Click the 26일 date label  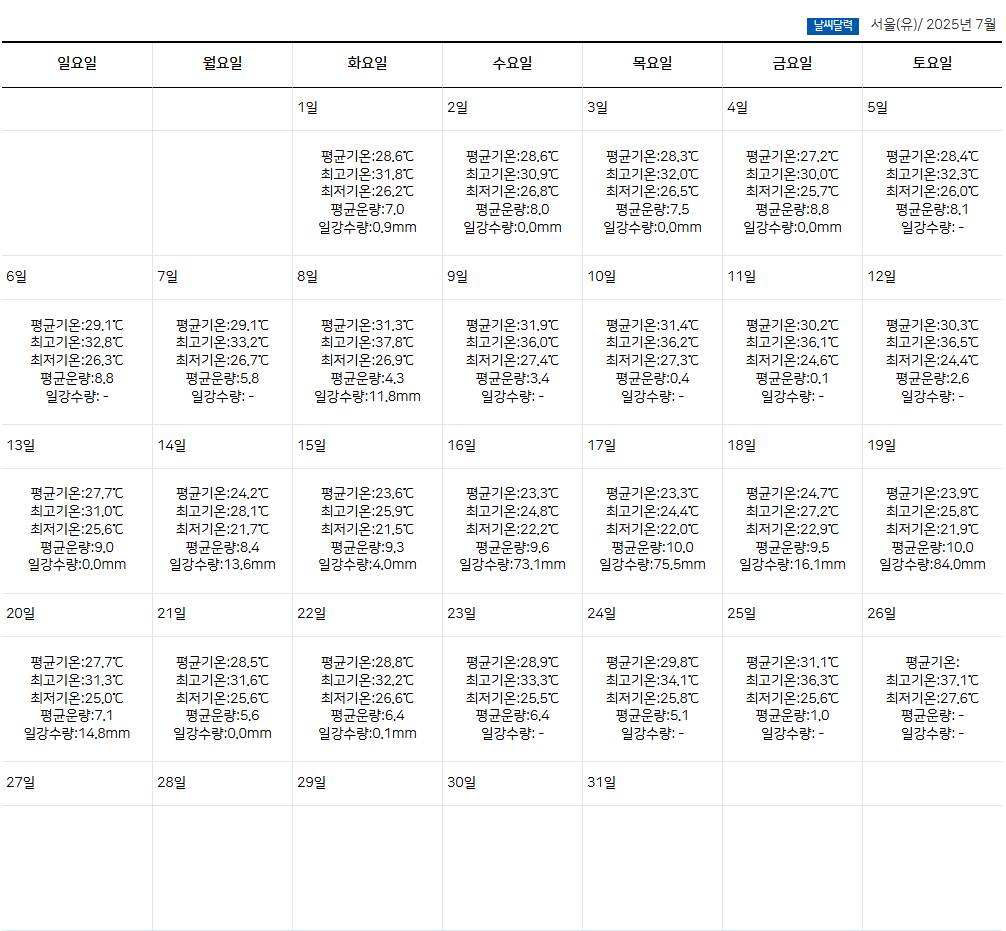[x=881, y=613]
